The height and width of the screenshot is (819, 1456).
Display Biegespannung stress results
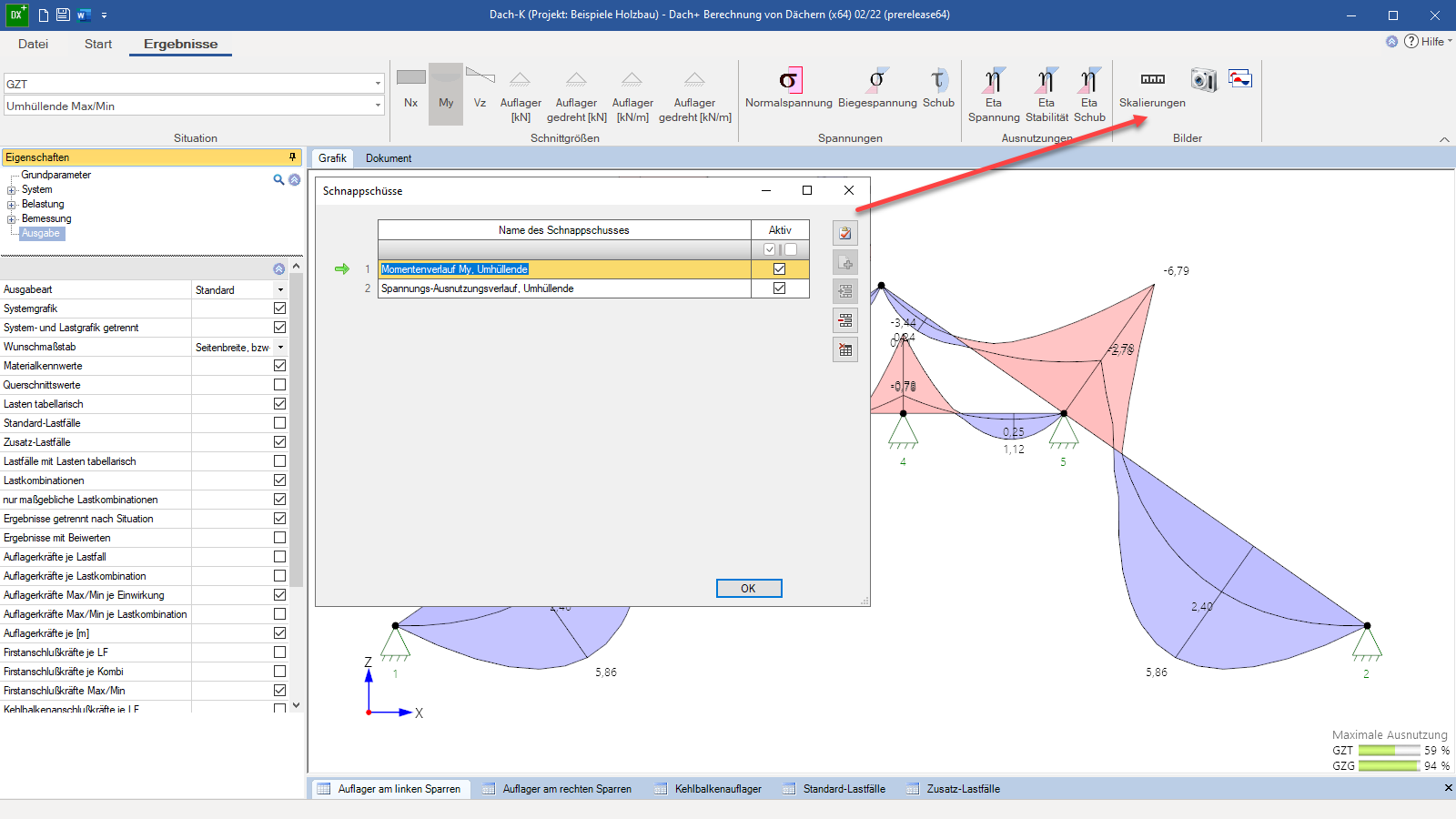coord(877,89)
